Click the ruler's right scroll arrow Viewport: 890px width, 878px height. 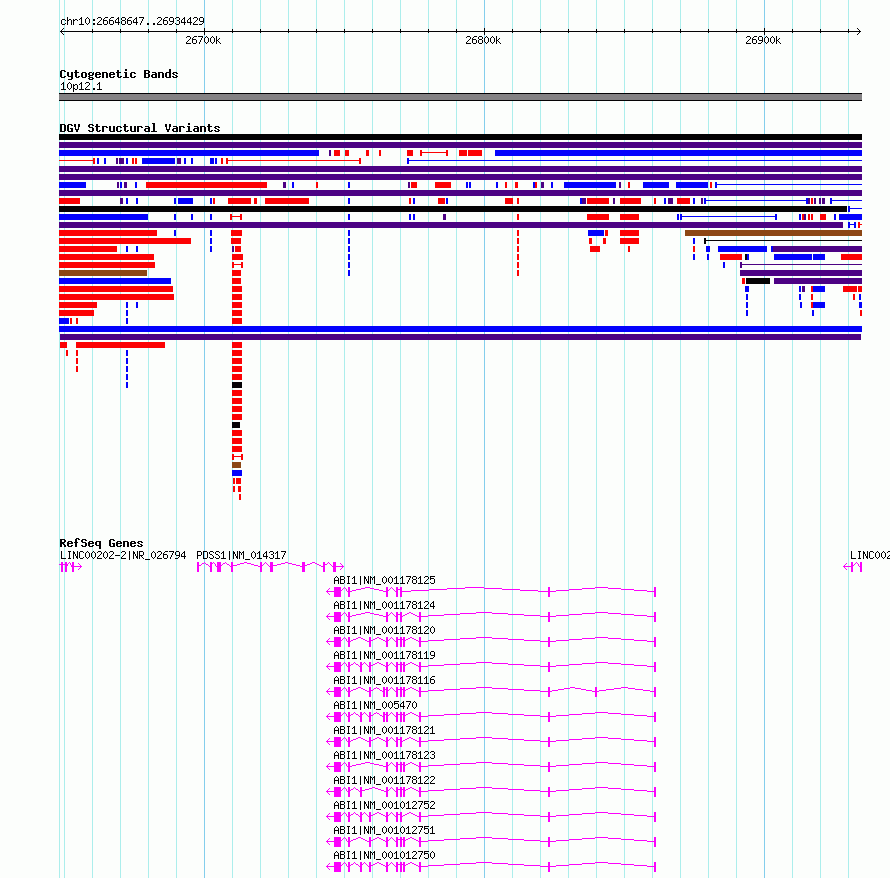[x=858, y=31]
